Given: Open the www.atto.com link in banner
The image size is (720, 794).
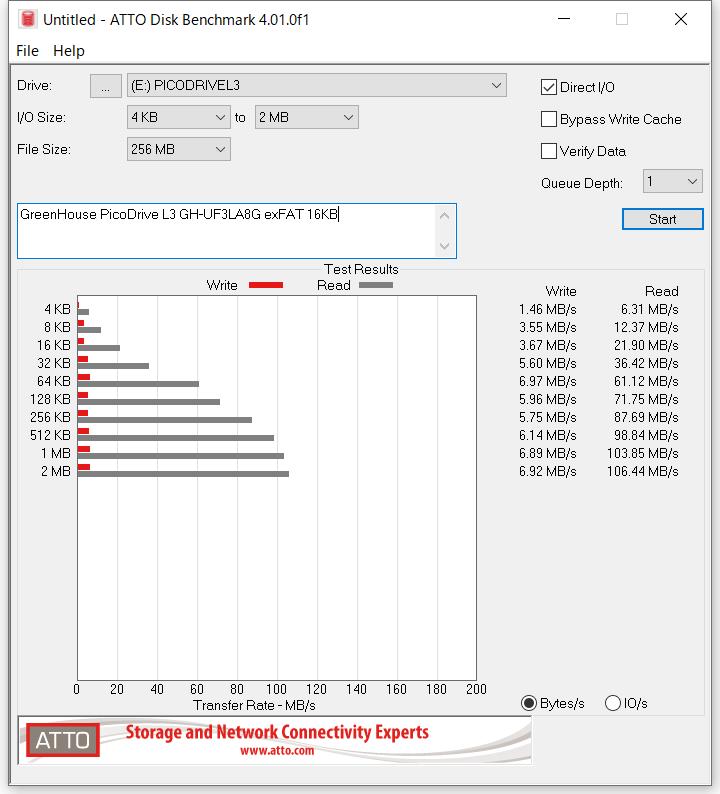Looking at the screenshot, I should pyautogui.click(x=277, y=750).
